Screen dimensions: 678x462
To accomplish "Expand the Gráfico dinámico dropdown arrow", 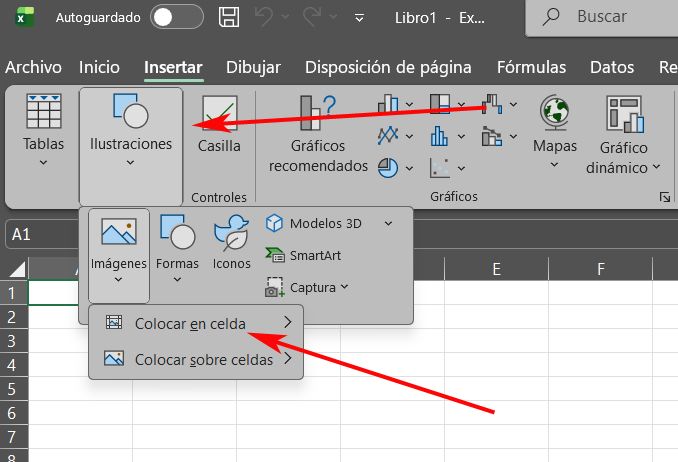I will coord(656,167).
